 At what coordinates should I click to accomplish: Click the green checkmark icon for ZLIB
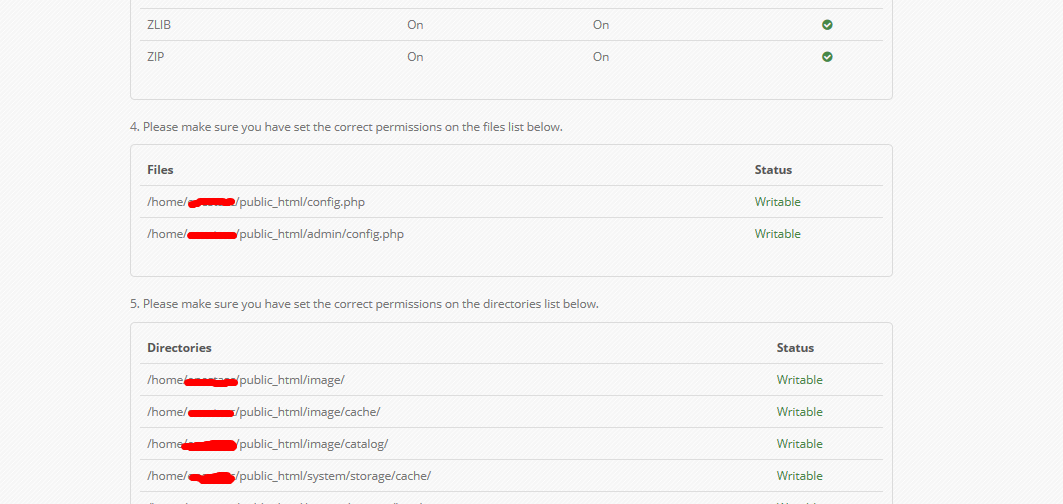[827, 25]
